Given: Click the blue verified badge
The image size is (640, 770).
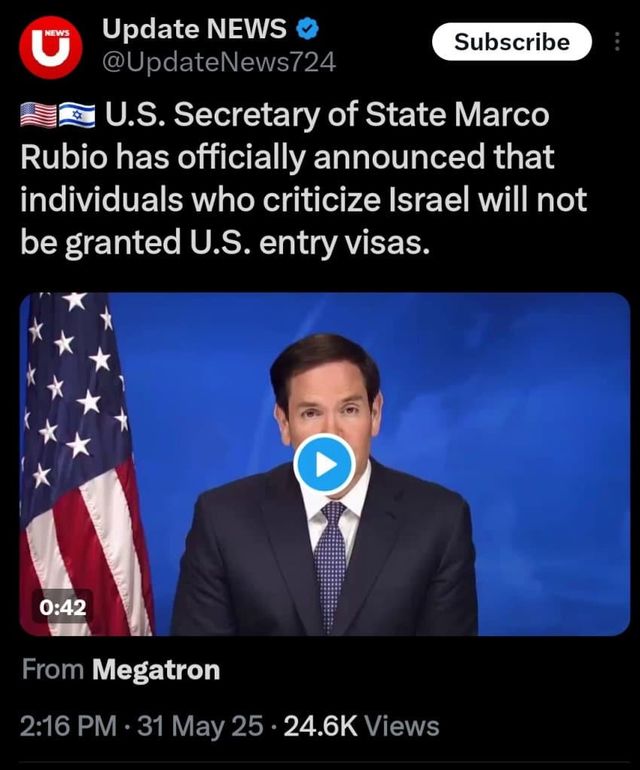Looking at the screenshot, I should click(x=308, y=29).
